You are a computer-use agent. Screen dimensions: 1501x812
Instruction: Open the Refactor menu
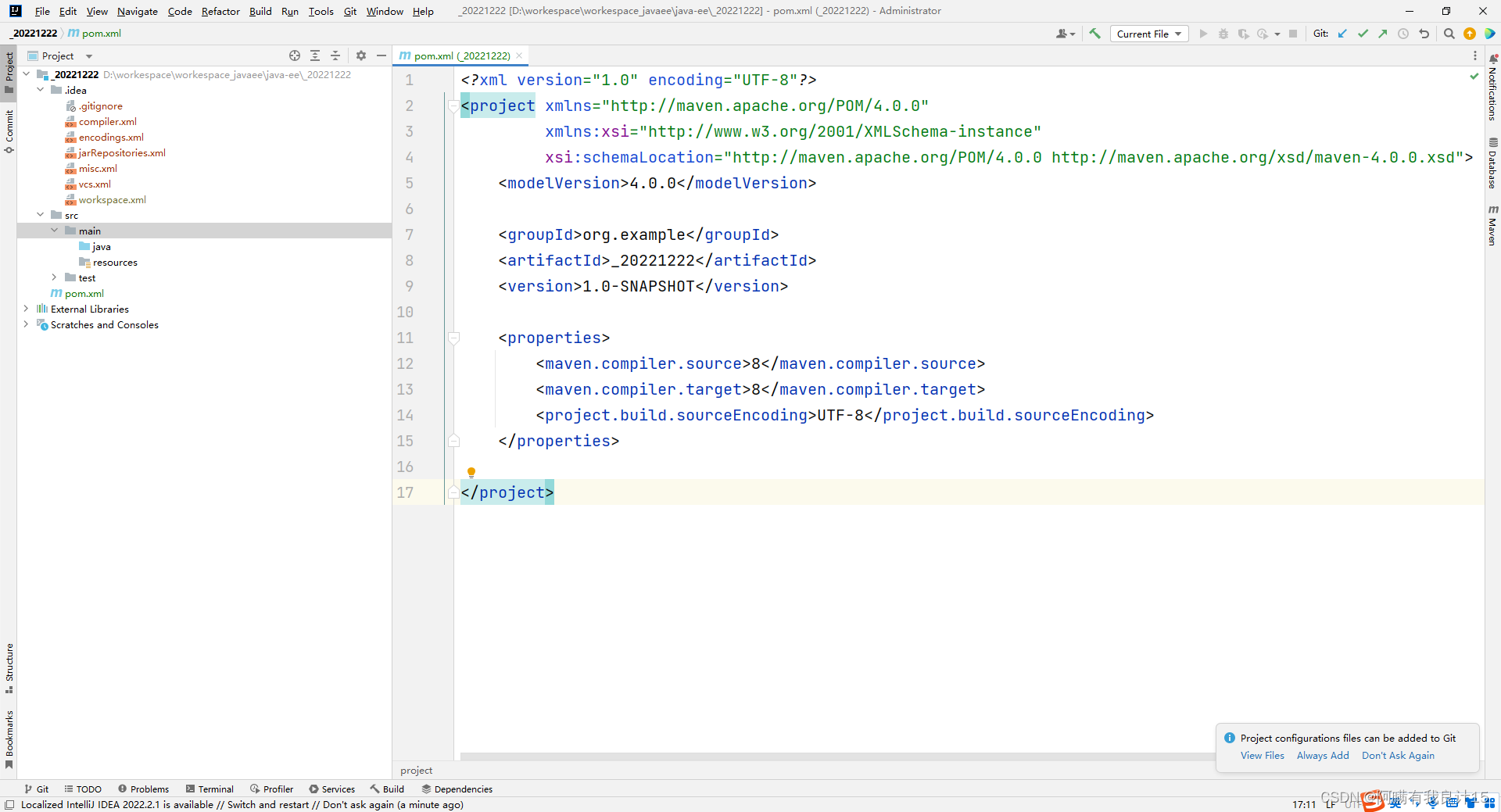point(220,11)
